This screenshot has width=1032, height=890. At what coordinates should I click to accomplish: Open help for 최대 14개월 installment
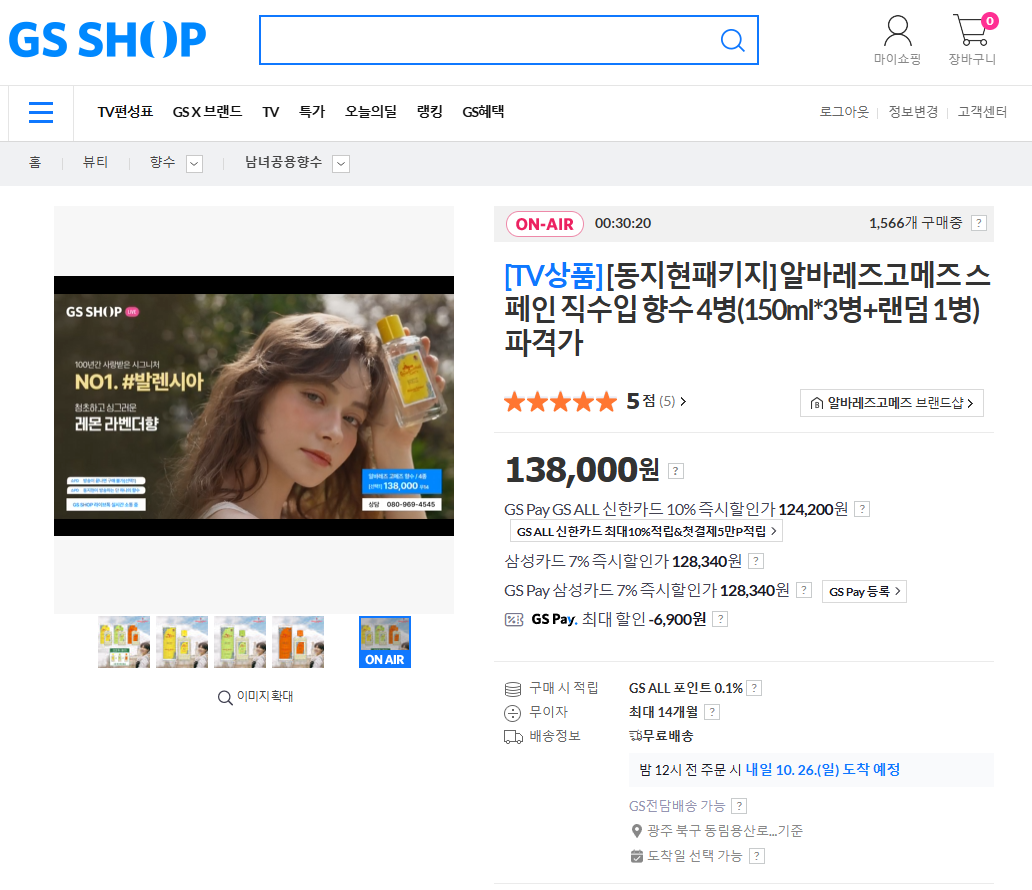pos(711,712)
